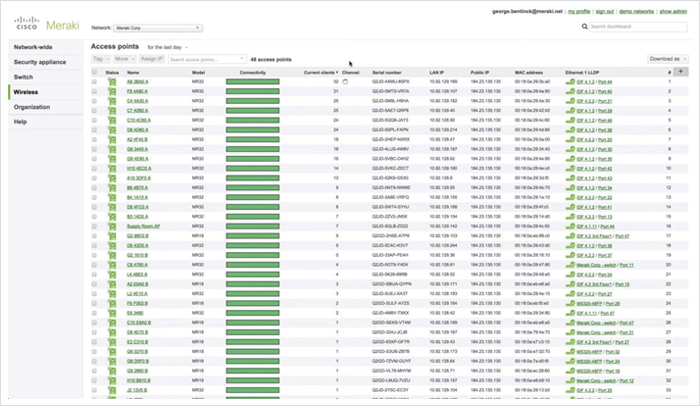Open the Wireless menu
This screenshot has width=700, height=406.
[x=45, y=92]
